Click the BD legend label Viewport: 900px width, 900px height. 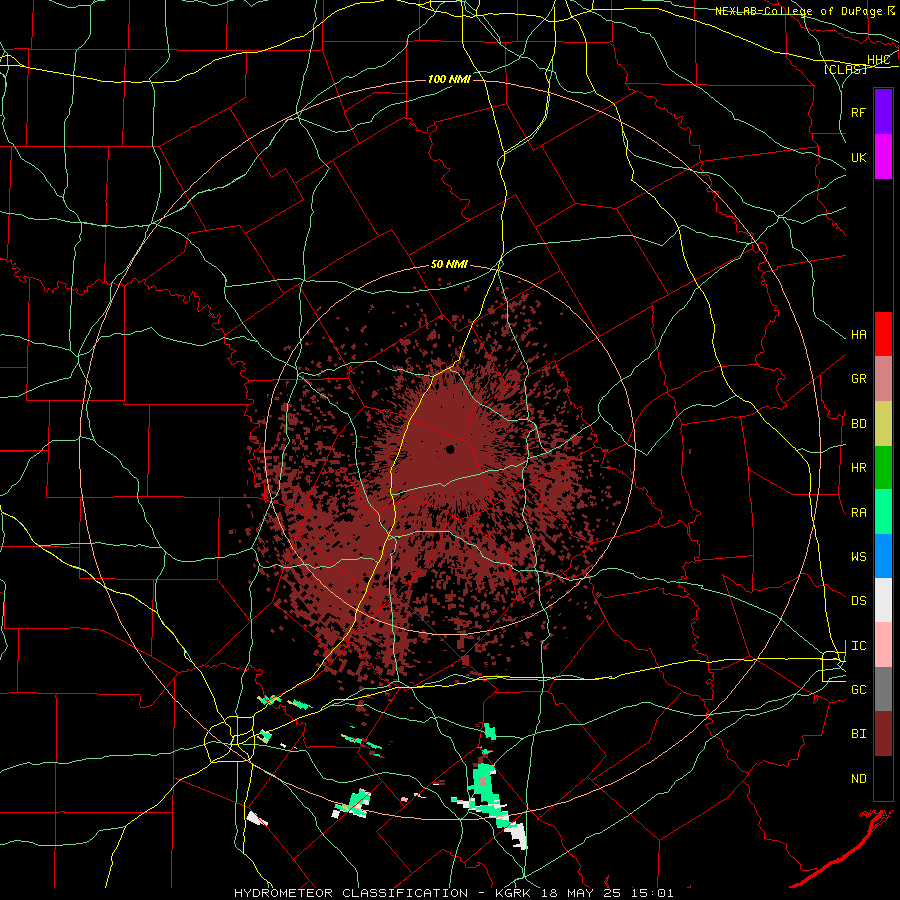click(x=858, y=424)
